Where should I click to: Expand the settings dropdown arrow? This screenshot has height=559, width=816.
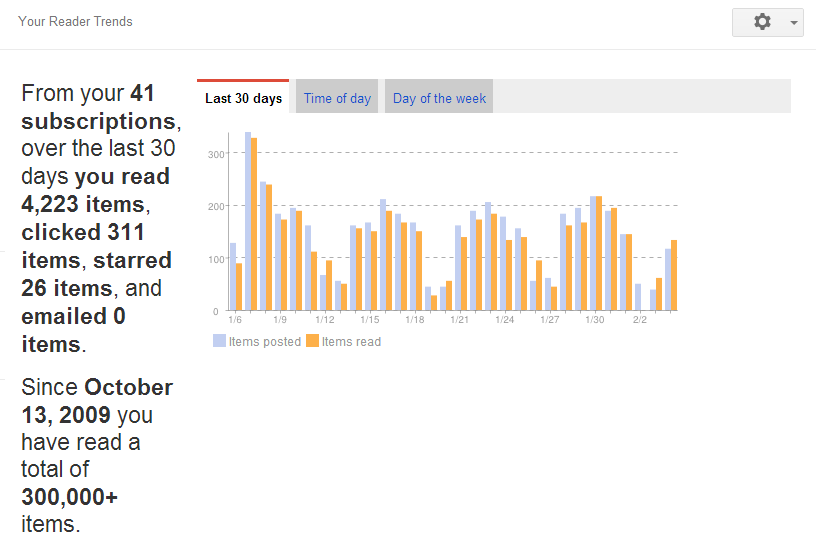794,22
